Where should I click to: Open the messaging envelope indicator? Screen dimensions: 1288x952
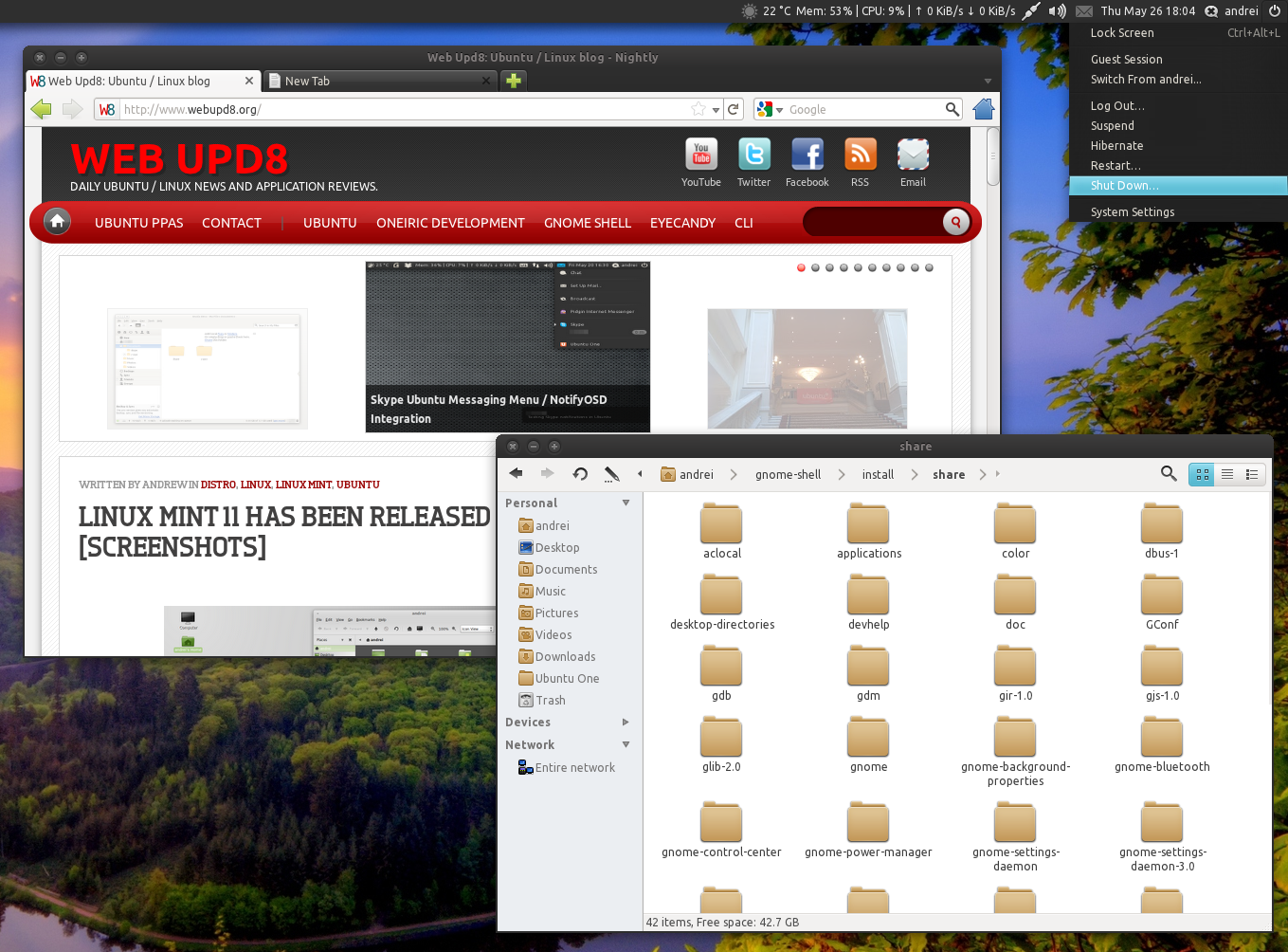click(1084, 11)
